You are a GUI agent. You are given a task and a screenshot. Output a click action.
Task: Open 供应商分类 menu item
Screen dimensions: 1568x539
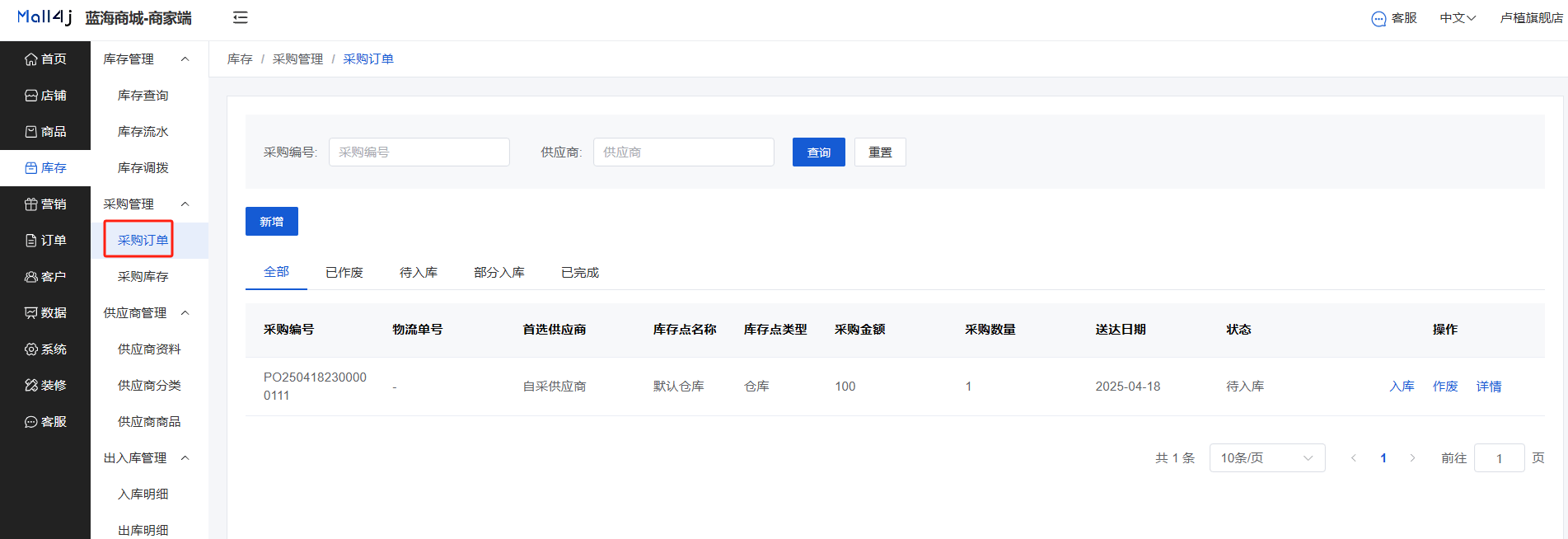[149, 386]
